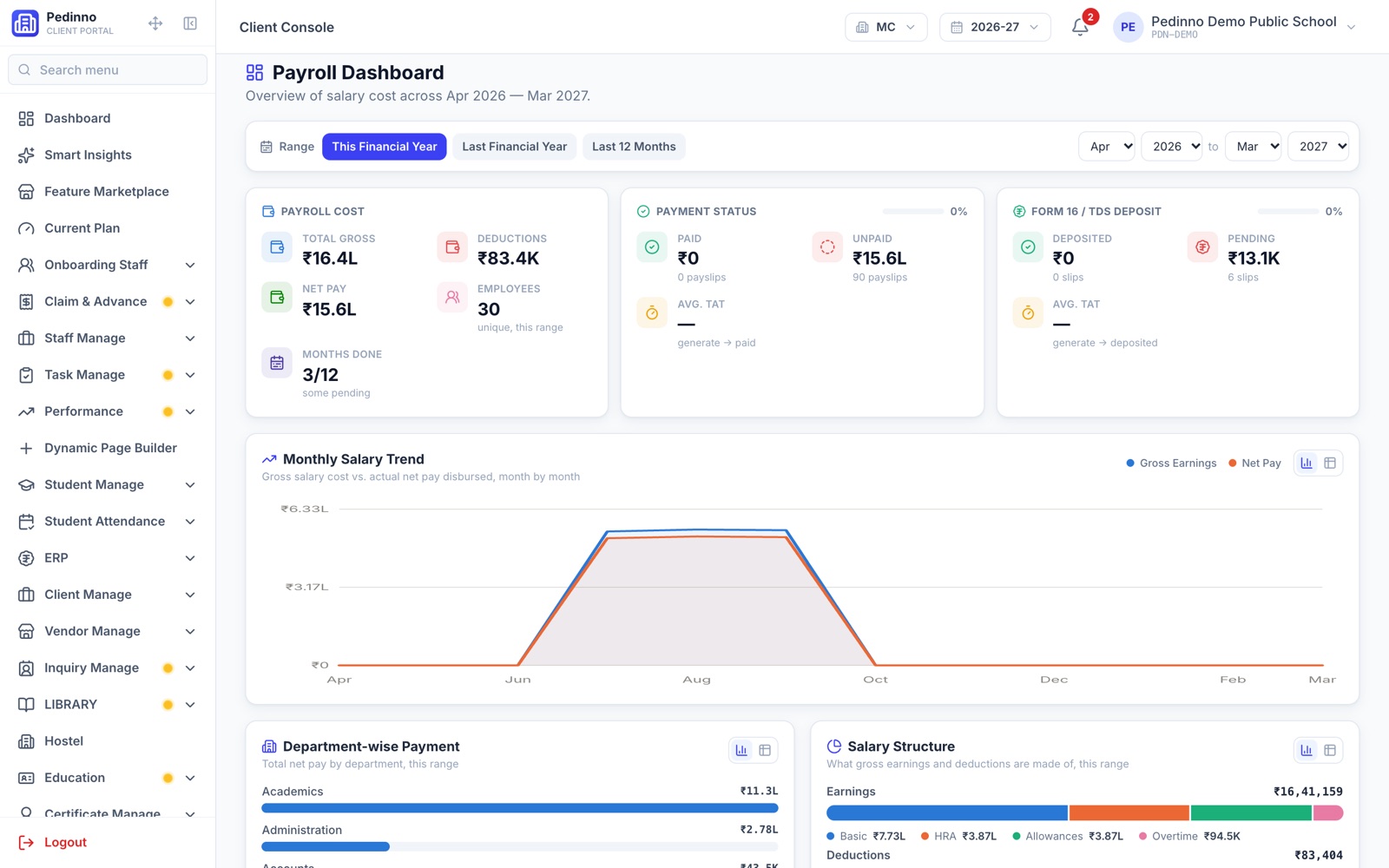
Task: Show Monthly Salary Trend as chart view
Action: click(x=1307, y=464)
